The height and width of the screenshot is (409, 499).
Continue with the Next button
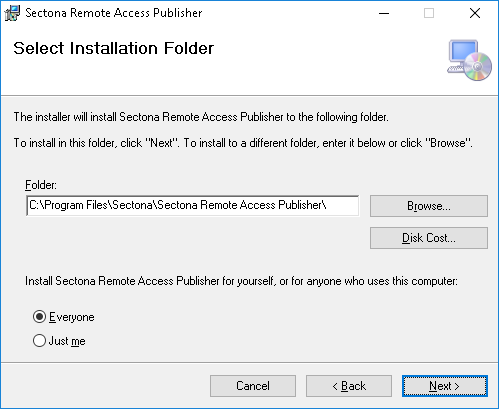tap(445, 386)
